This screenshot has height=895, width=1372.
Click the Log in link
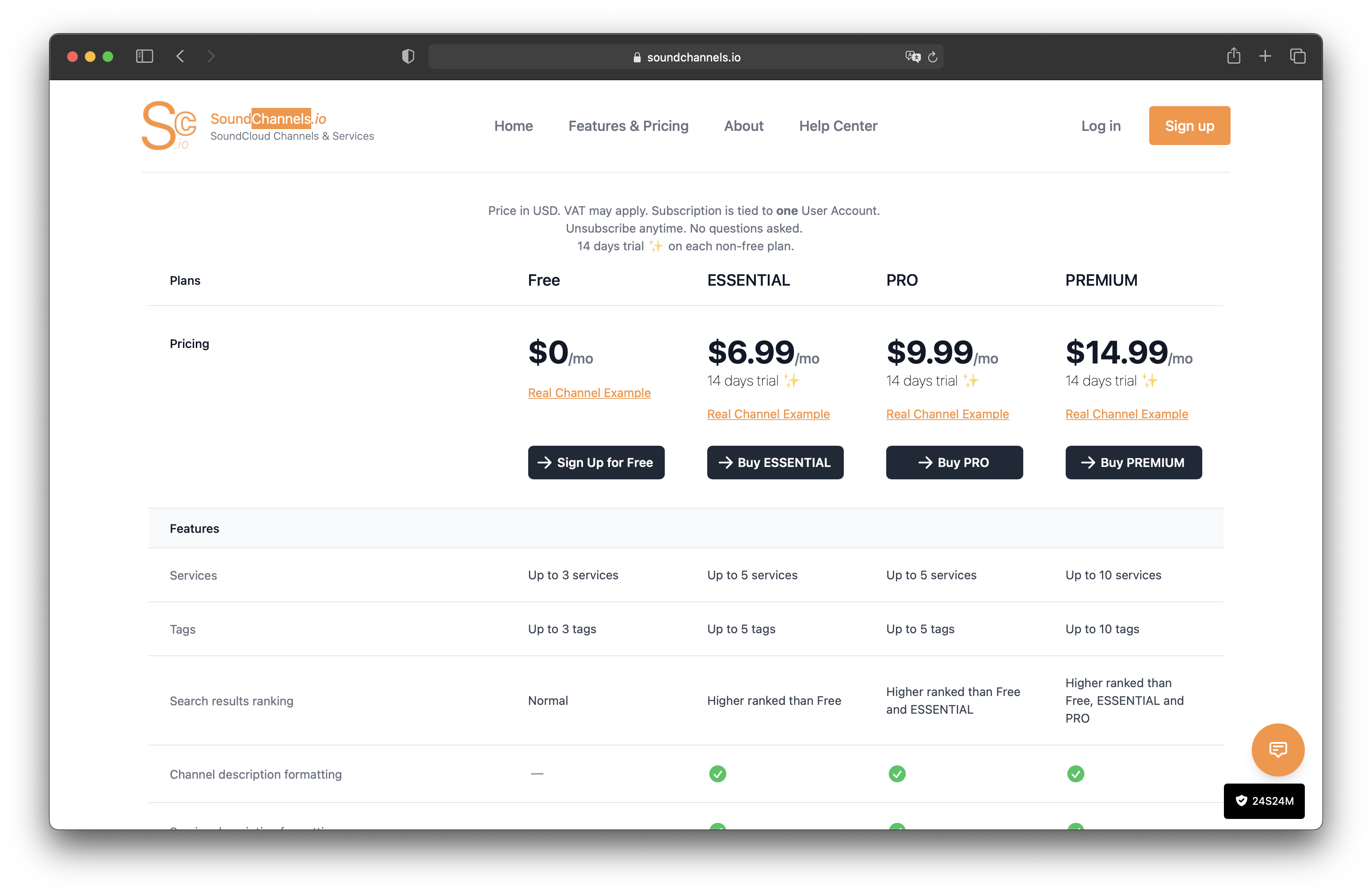click(x=1101, y=126)
